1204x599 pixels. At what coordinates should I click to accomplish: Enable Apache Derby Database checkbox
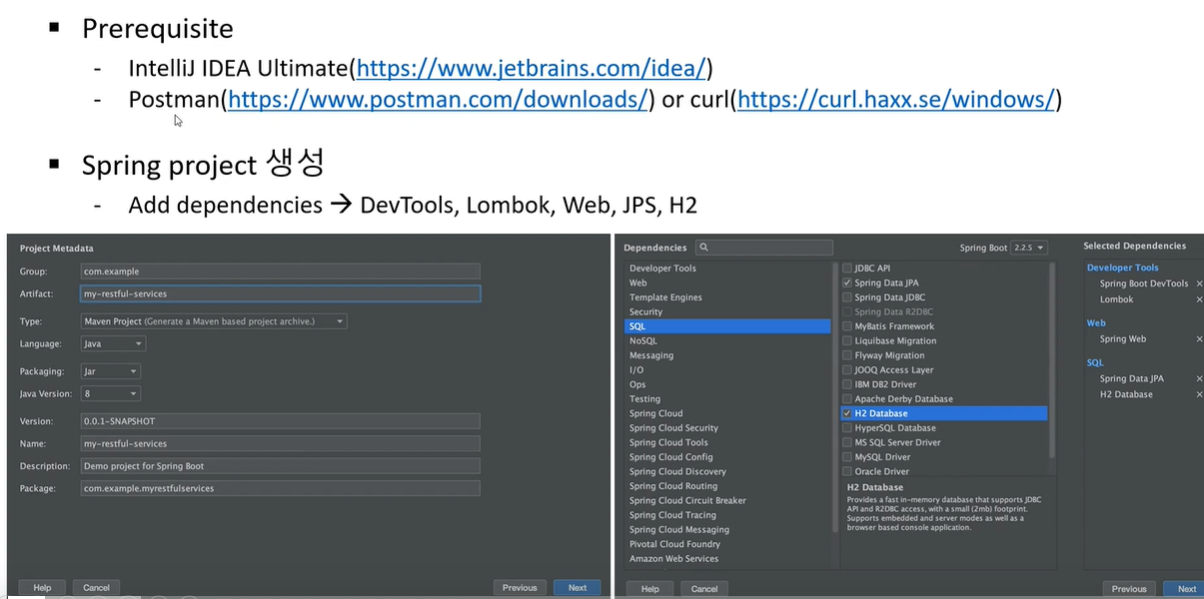point(847,399)
